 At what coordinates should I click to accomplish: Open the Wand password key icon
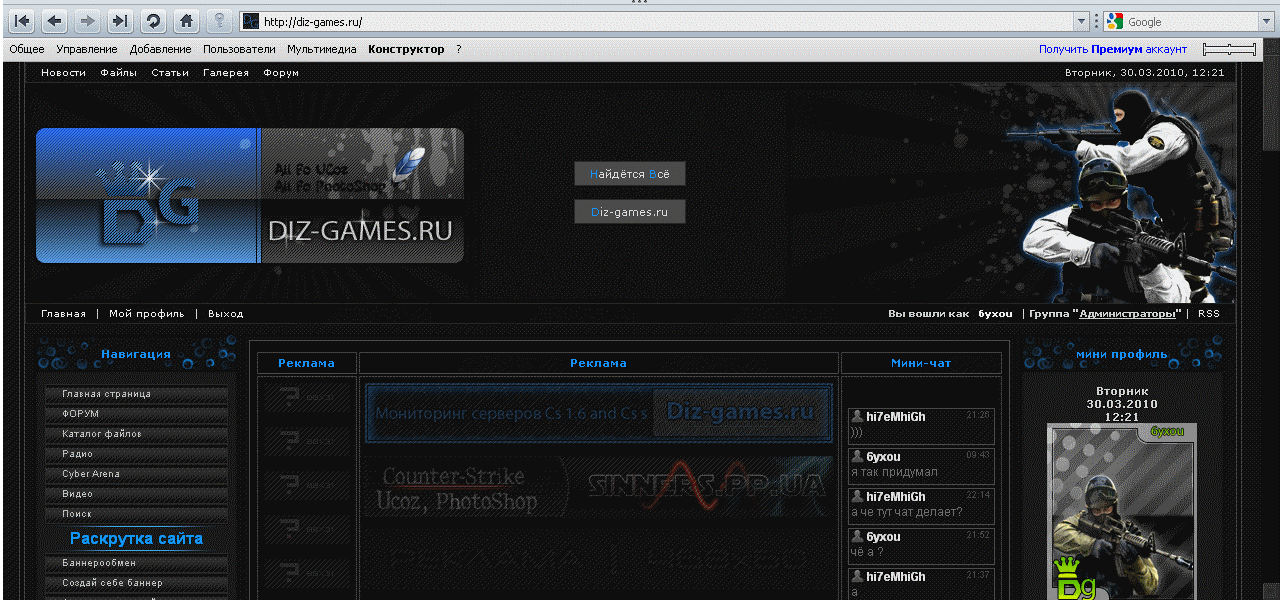click(x=218, y=21)
